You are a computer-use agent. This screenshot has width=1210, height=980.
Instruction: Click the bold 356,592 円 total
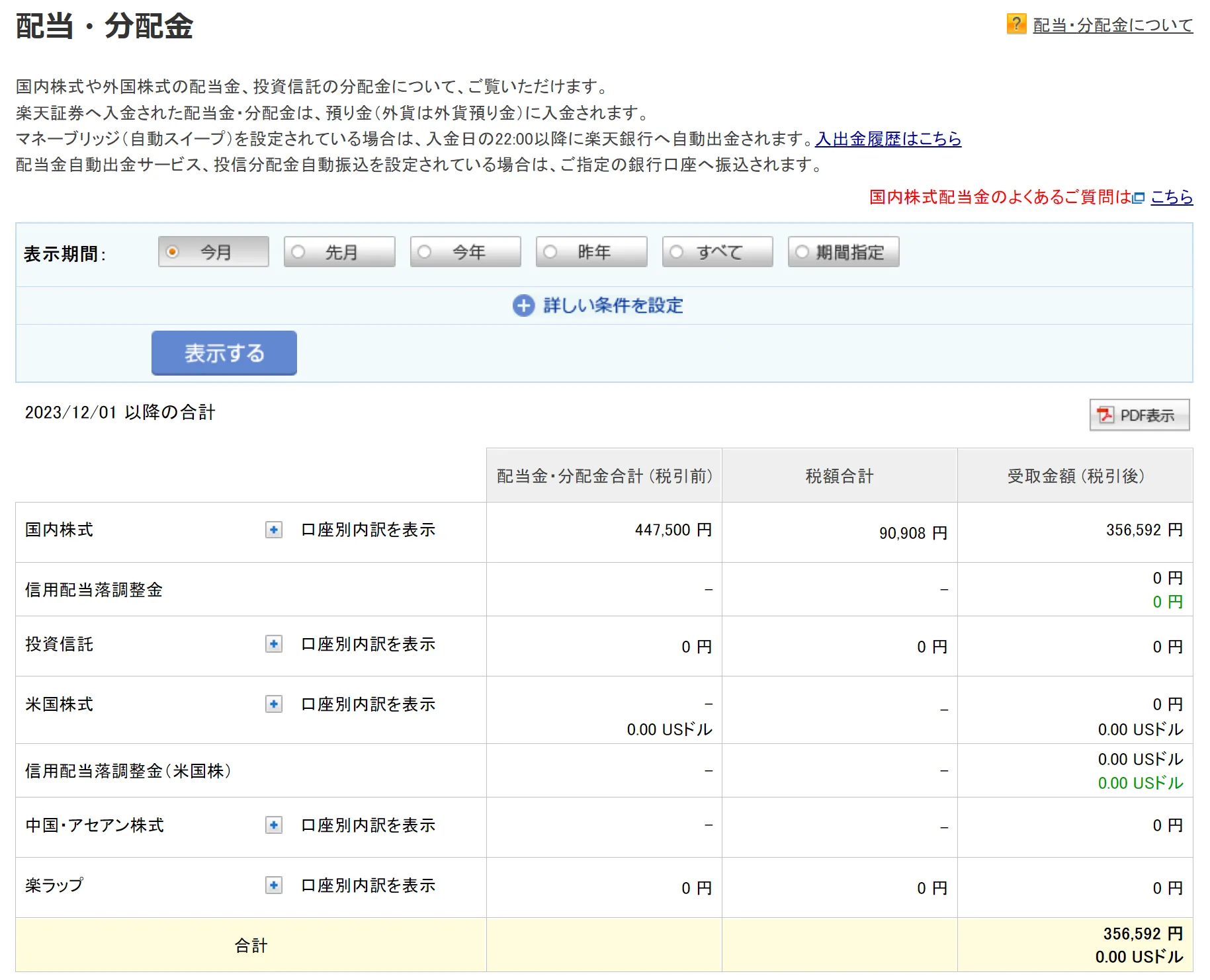[1143, 934]
